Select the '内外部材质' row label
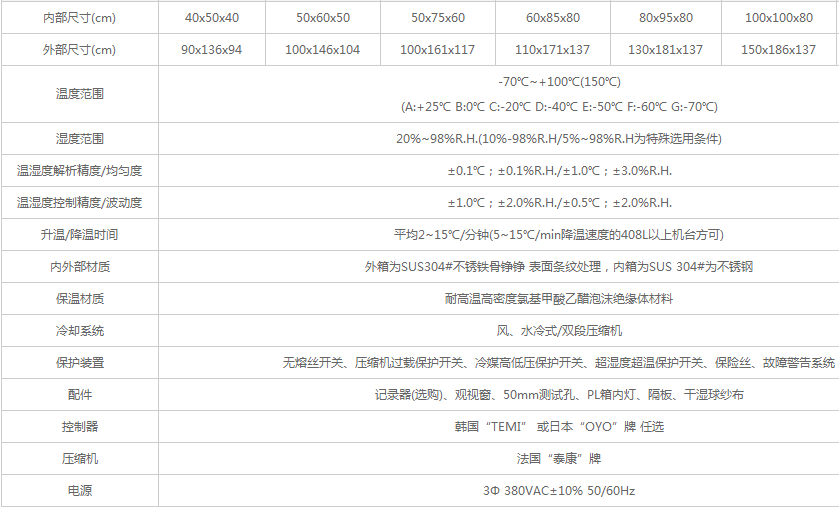Viewport: 839px width, 509px height. click(80, 267)
